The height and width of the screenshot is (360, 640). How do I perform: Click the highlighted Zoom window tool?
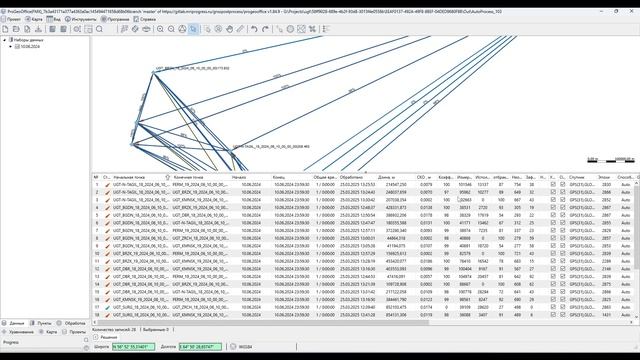tap(193, 29)
